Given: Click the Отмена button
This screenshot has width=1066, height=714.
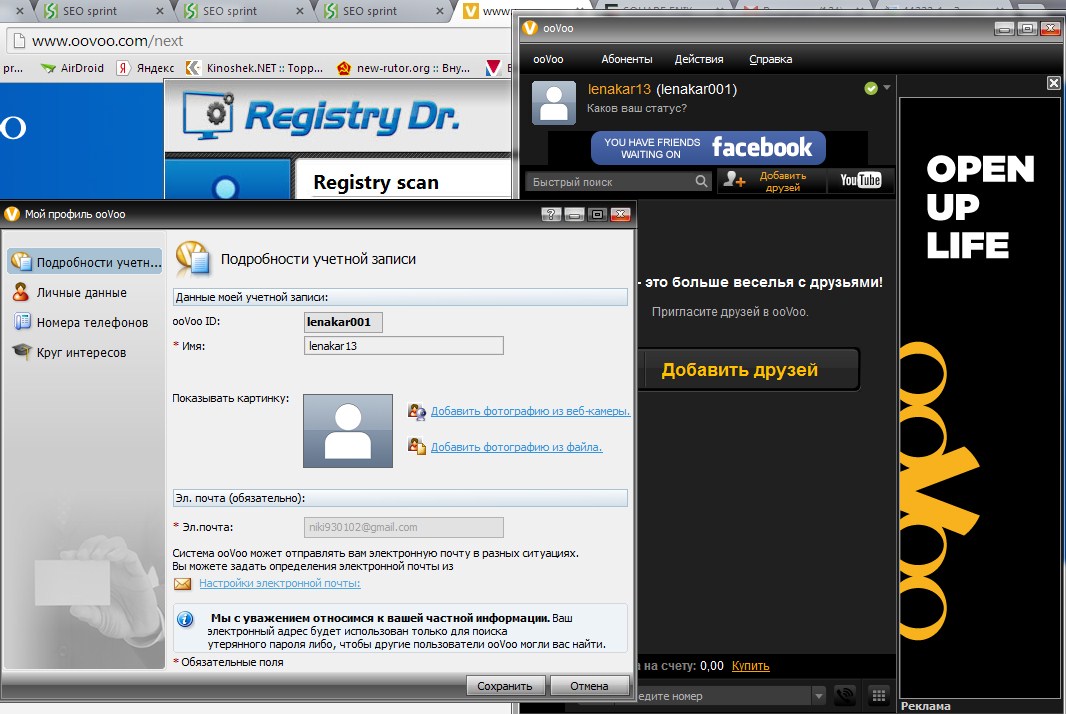Looking at the screenshot, I should [589, 685].
